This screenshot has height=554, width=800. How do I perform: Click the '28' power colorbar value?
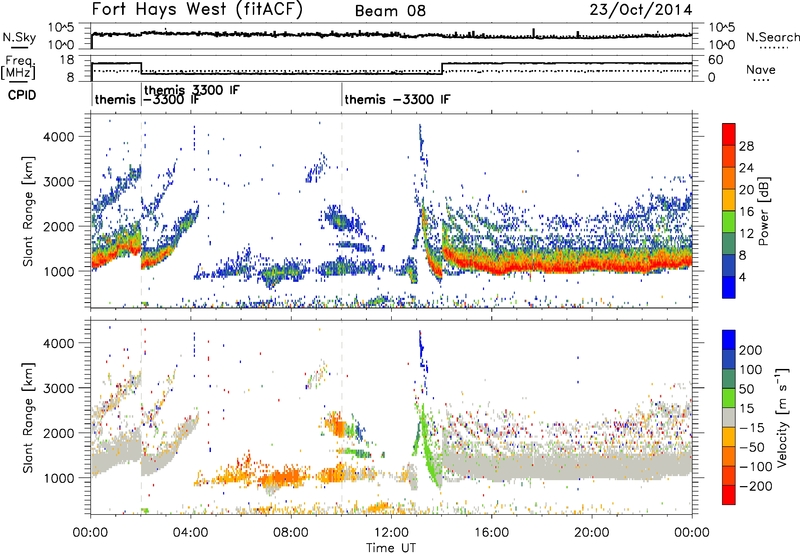point(746,146)
